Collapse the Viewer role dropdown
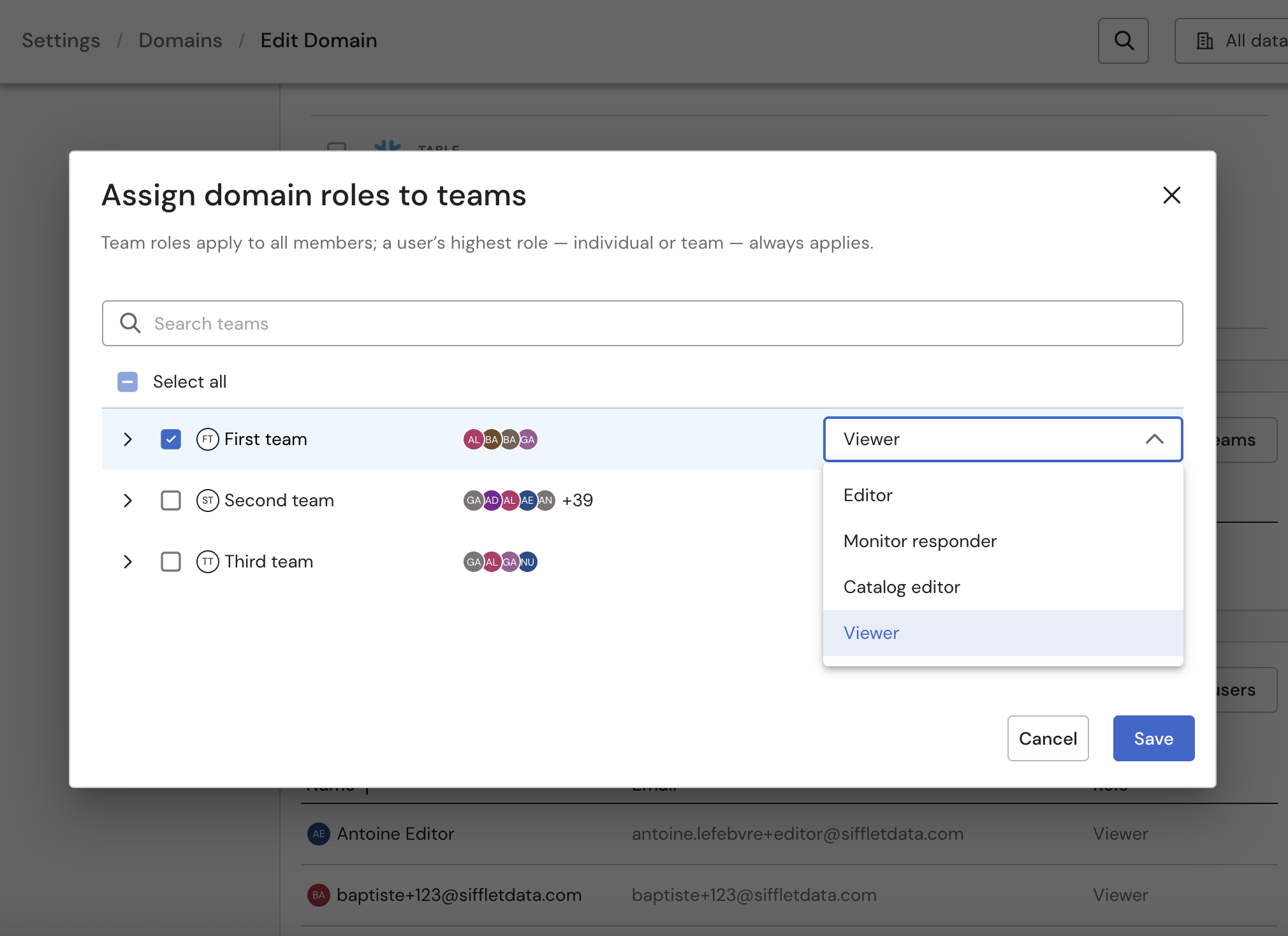 coord(1154,439)
